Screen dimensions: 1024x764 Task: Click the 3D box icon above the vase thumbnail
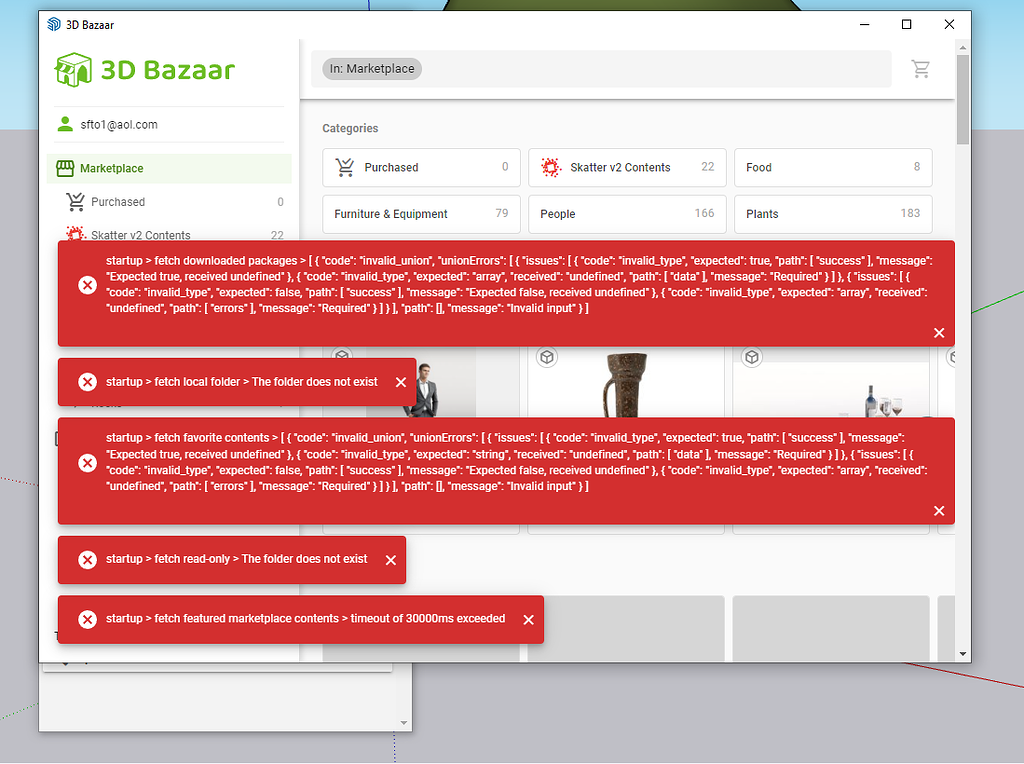(546, 357)
